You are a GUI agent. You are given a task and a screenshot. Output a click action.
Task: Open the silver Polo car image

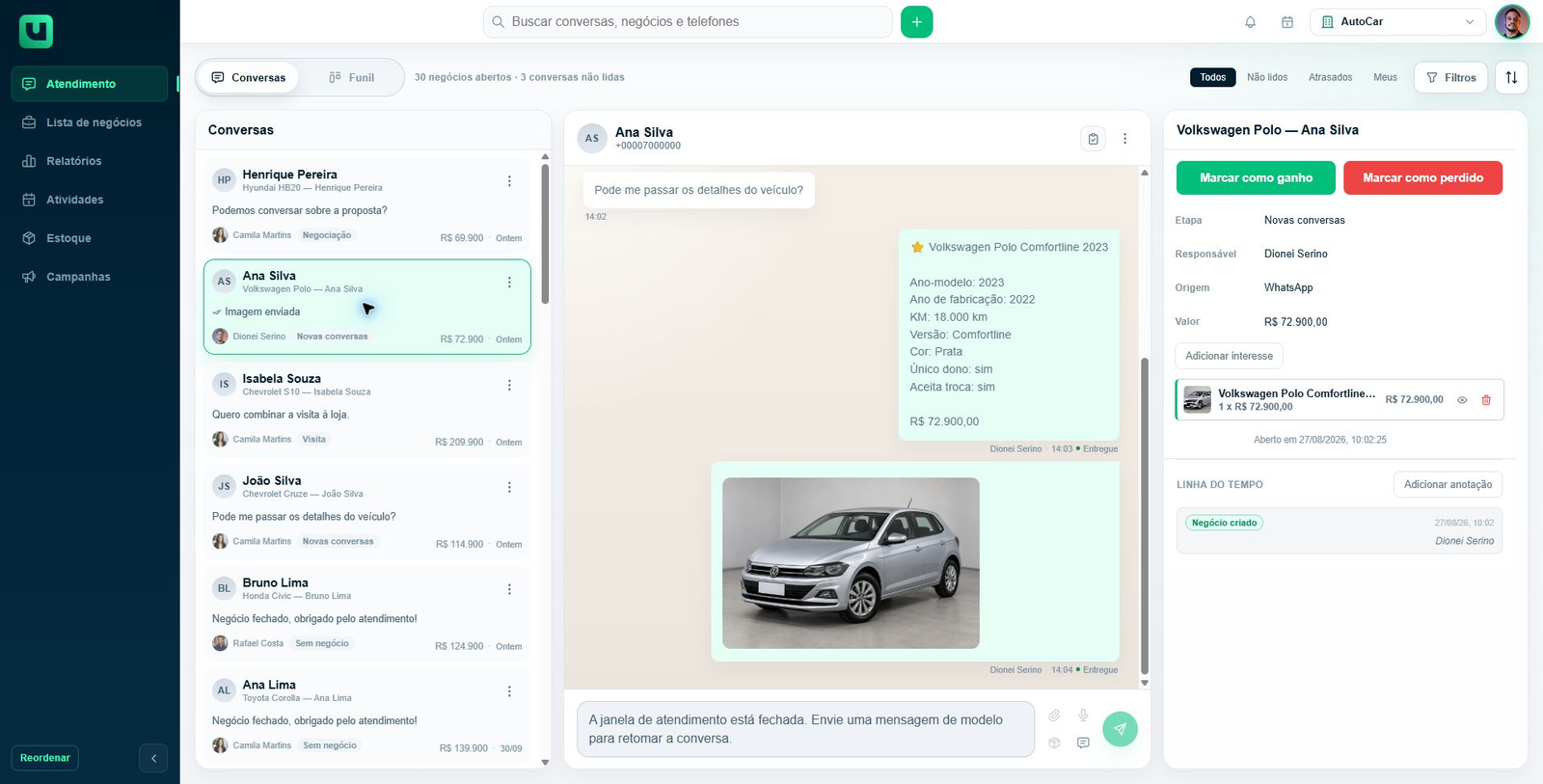(851, 563)
